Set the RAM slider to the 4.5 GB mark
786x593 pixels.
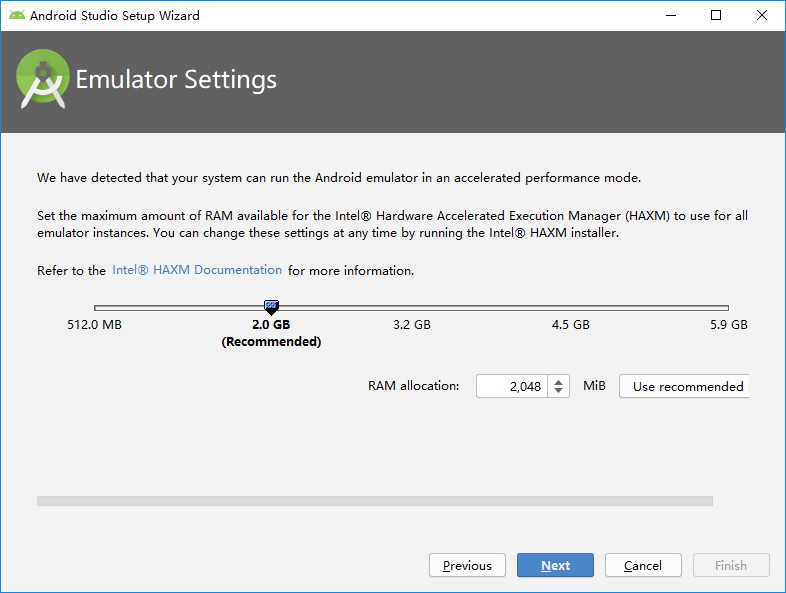[570, 308]
